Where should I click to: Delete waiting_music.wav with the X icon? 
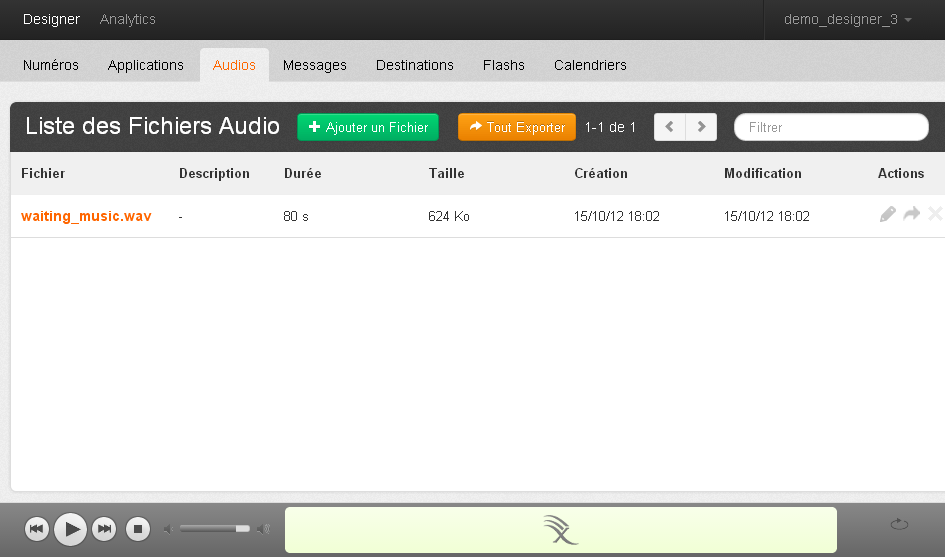pyautogui.click(x=935, y=214)
